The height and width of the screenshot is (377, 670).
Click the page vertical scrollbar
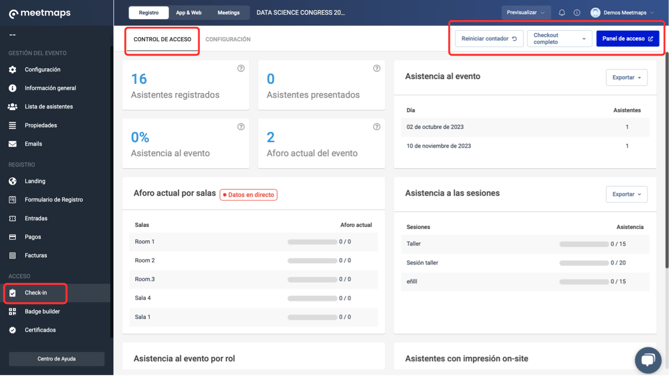[x=667, y=160]
